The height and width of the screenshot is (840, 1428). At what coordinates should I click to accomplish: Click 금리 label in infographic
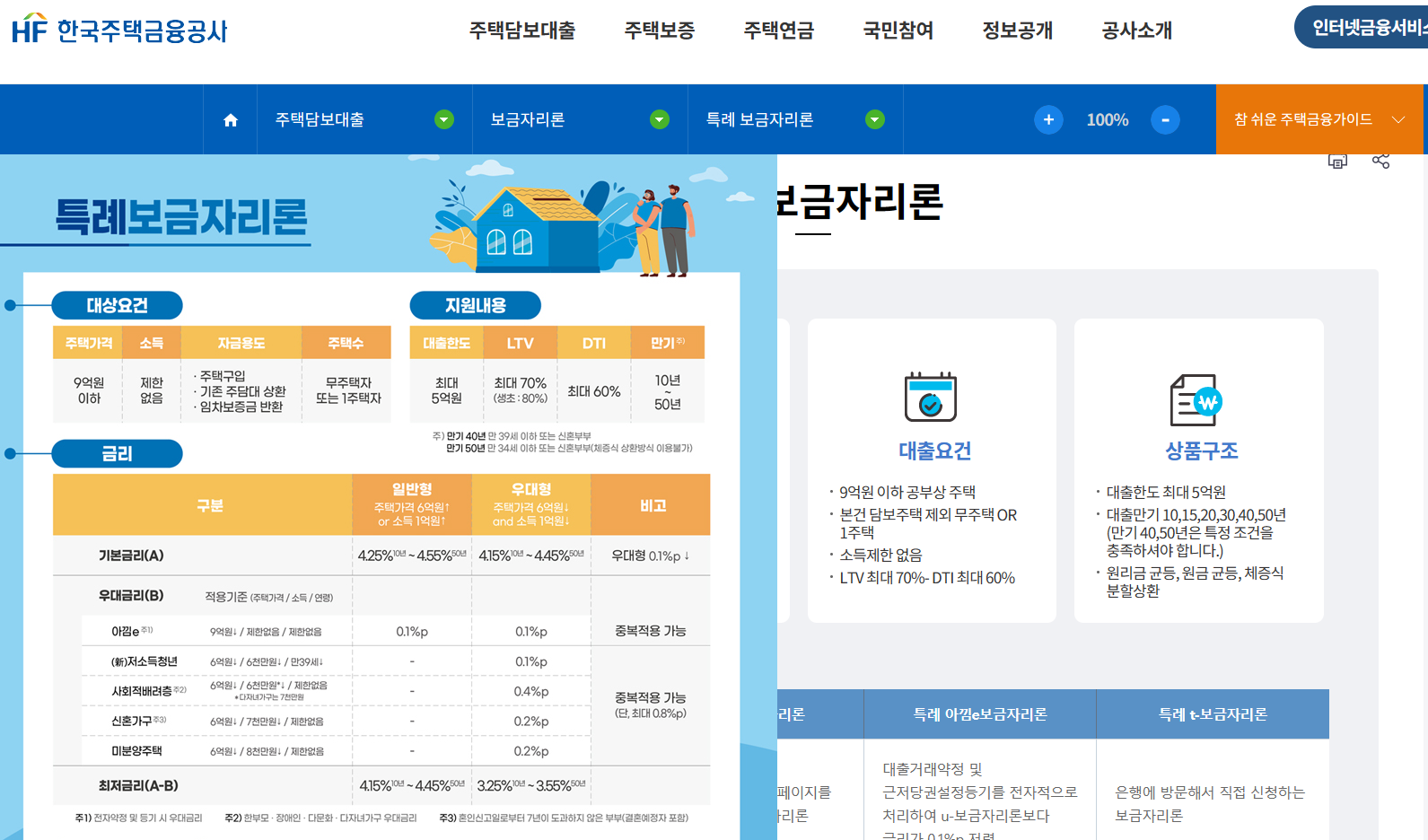117,453
